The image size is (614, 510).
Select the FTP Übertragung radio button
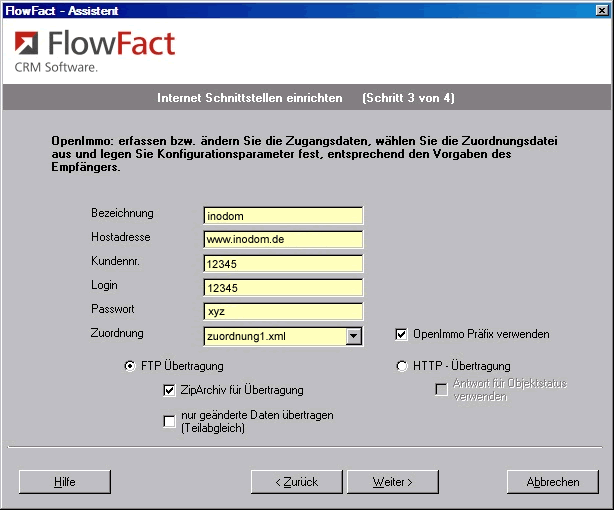[130, 366]
